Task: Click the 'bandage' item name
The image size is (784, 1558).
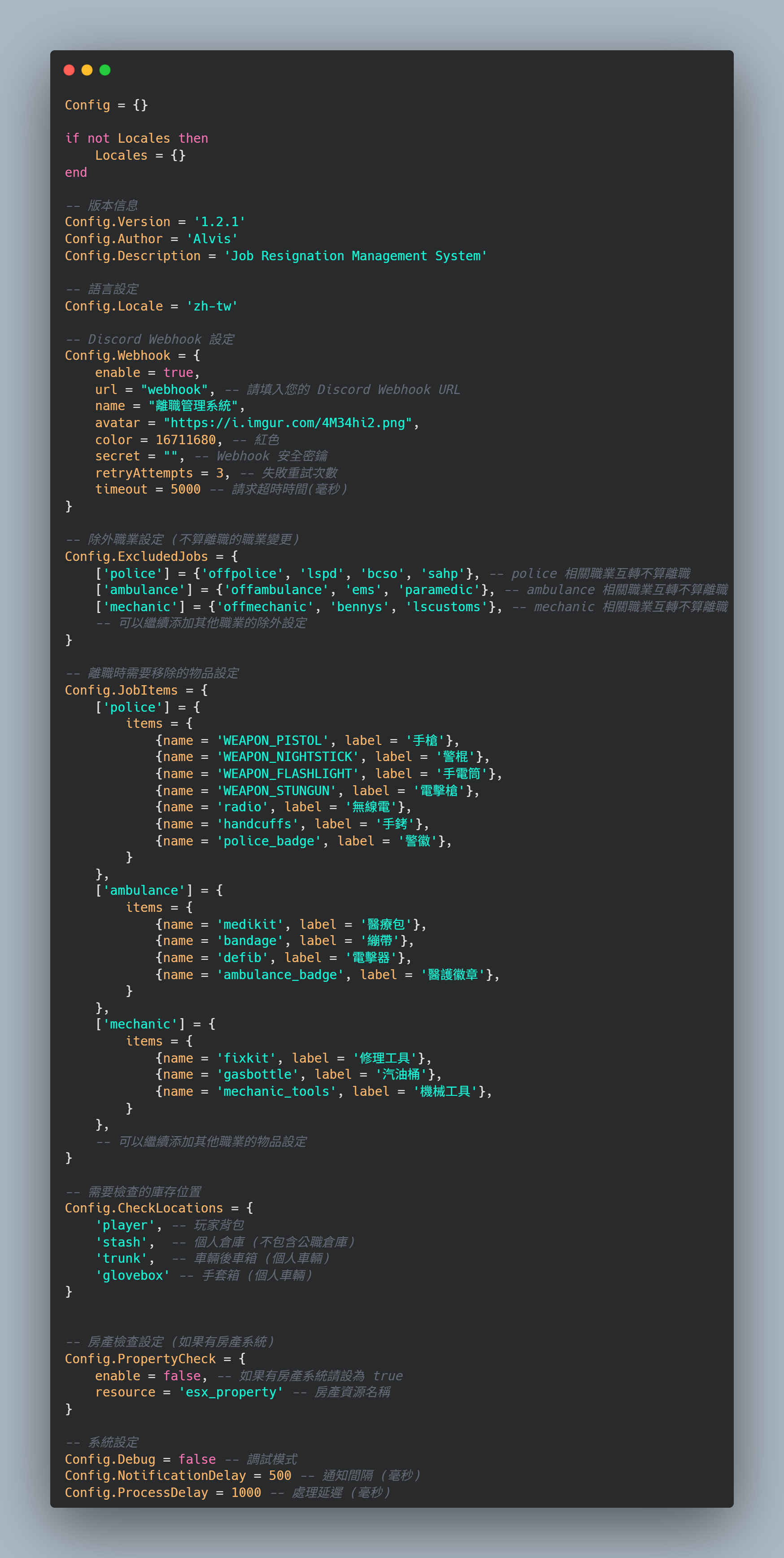Action: click(250, 941)
